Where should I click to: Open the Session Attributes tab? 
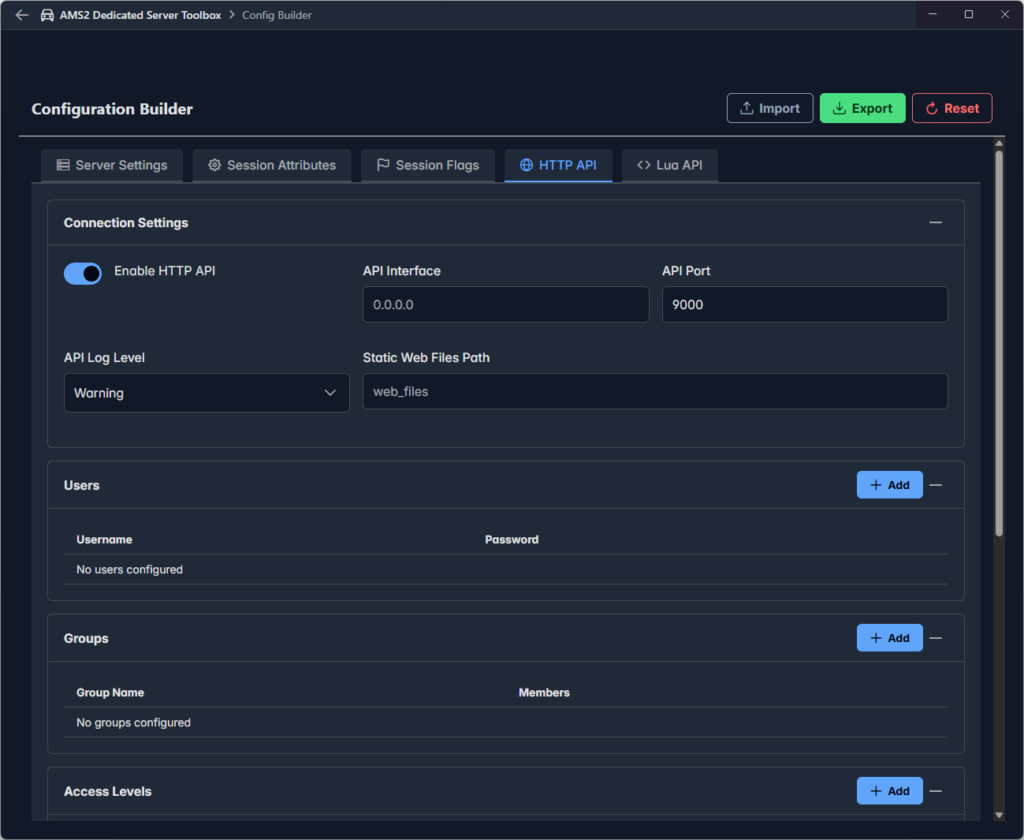pos(271,165)
